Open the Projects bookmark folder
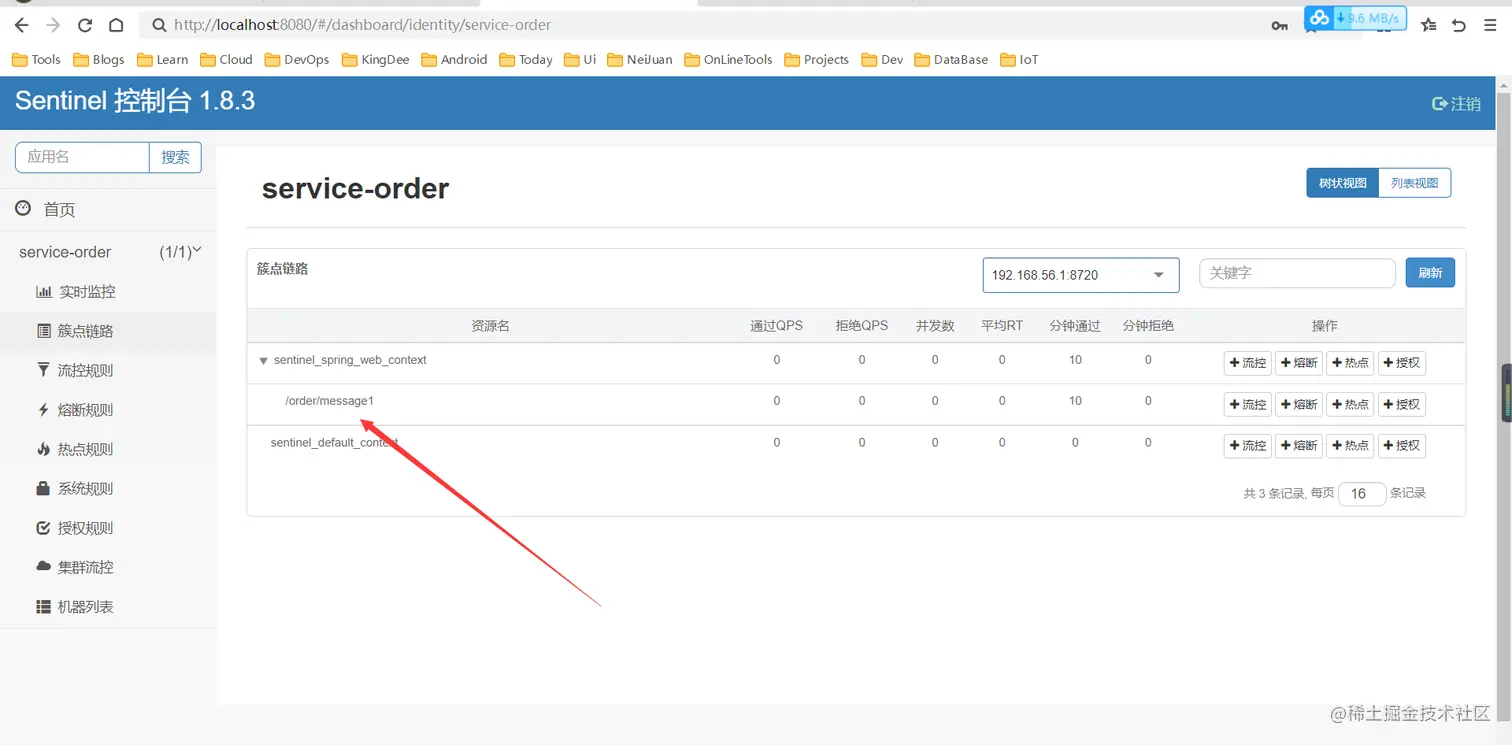 point(817,59)
